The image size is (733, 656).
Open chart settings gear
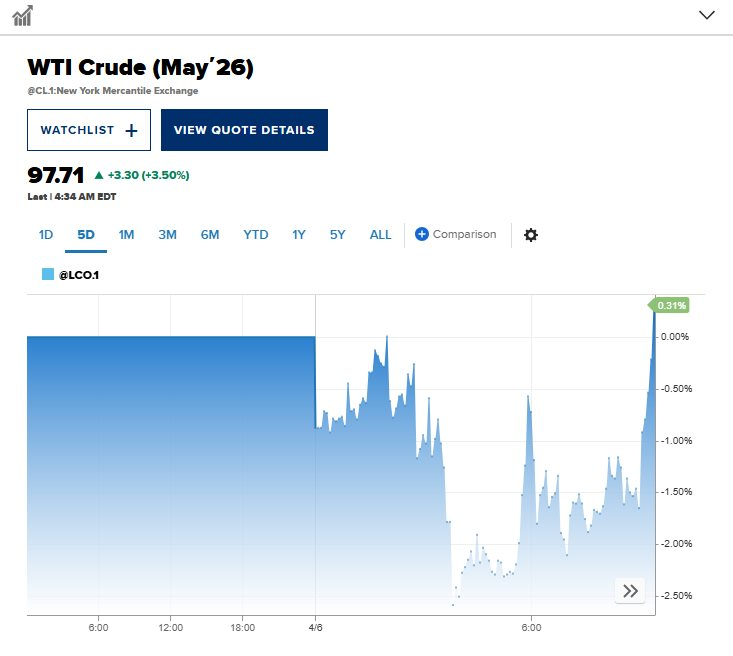click(531, 235)
